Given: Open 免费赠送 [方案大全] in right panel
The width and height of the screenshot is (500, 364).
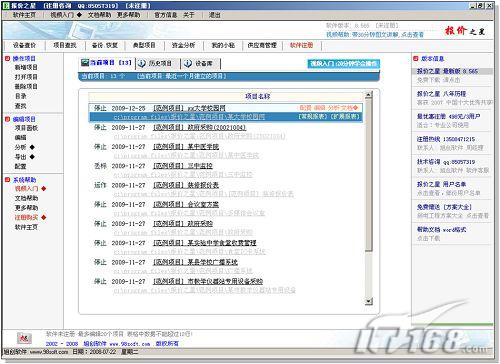Looking at the screenshot, I should pos(444,207).
